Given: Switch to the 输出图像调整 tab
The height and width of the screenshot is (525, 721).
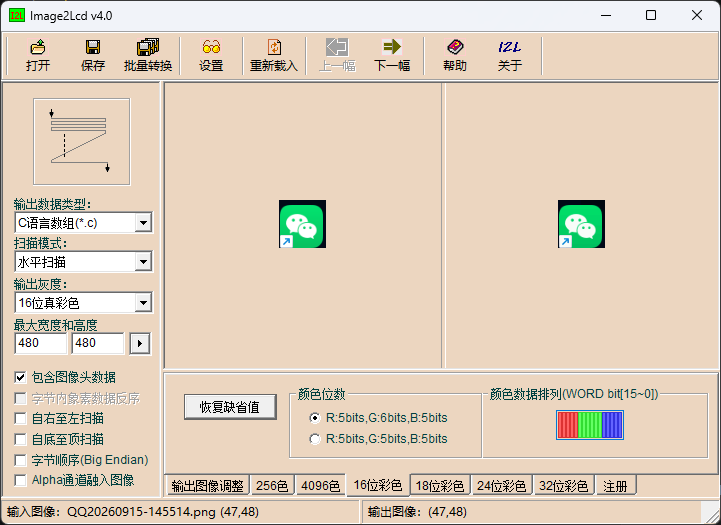Looking at the screenshot, I should click(207, 485).
